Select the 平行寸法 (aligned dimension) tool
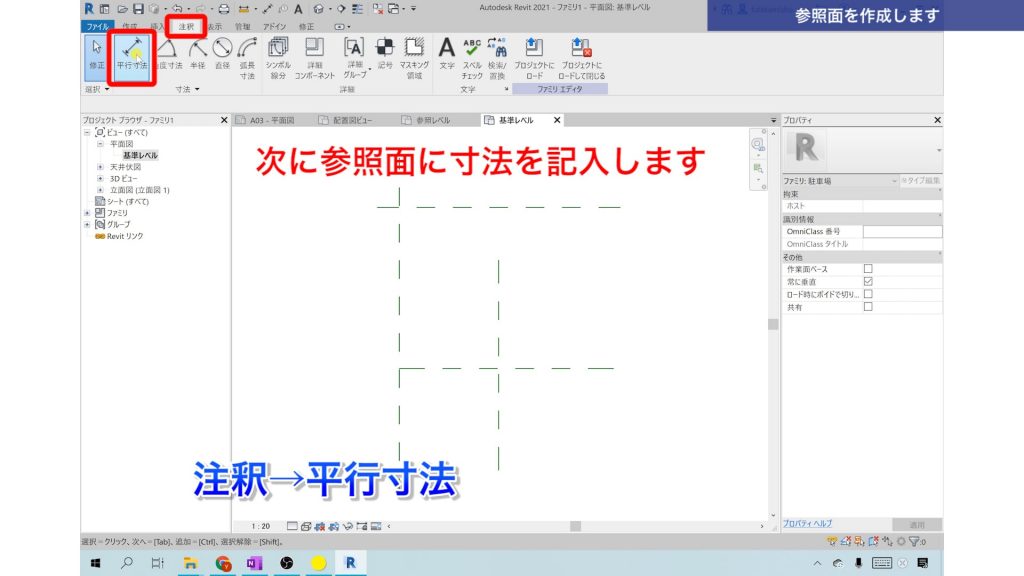This screenshot has height=576, width=1024. (x=132, y=55)
